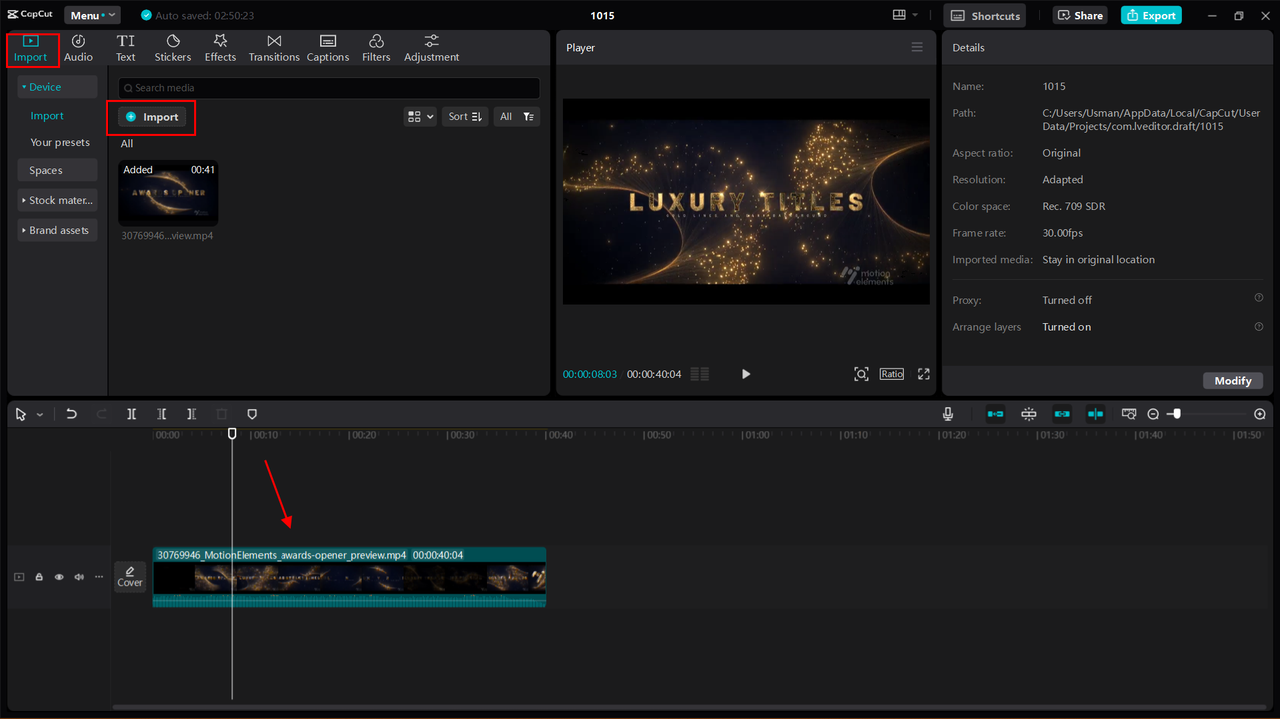Toggle main track magnet
1280x719 pixels.
click(995, 414)
